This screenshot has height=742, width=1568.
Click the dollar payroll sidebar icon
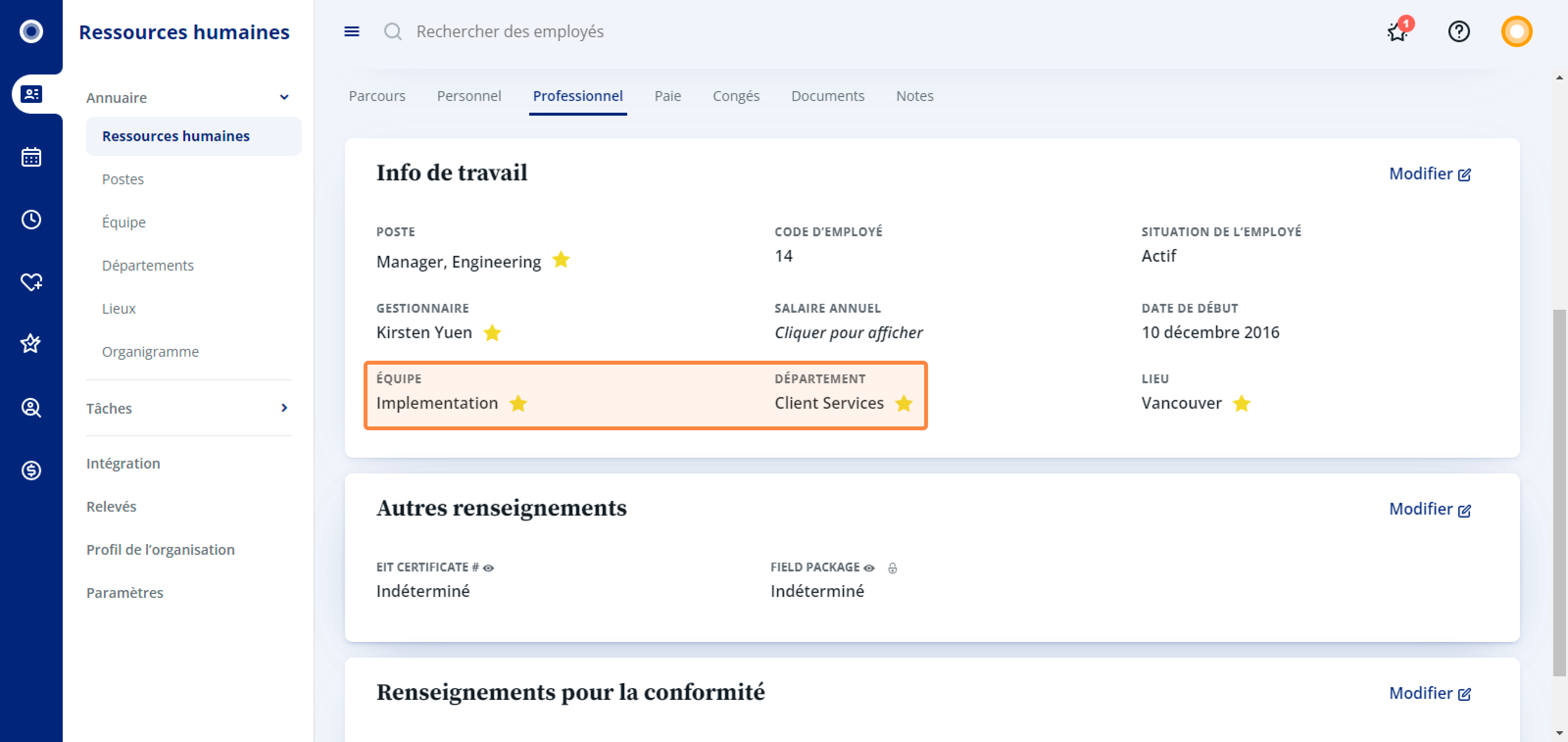(x=31, y=470)
